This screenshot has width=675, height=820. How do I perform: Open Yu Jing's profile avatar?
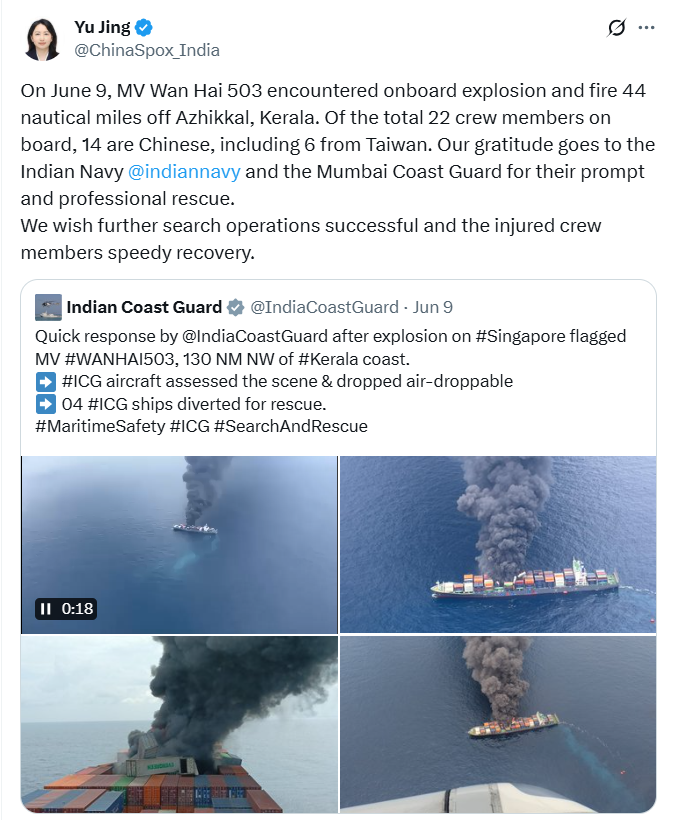[x=42, y=39]
